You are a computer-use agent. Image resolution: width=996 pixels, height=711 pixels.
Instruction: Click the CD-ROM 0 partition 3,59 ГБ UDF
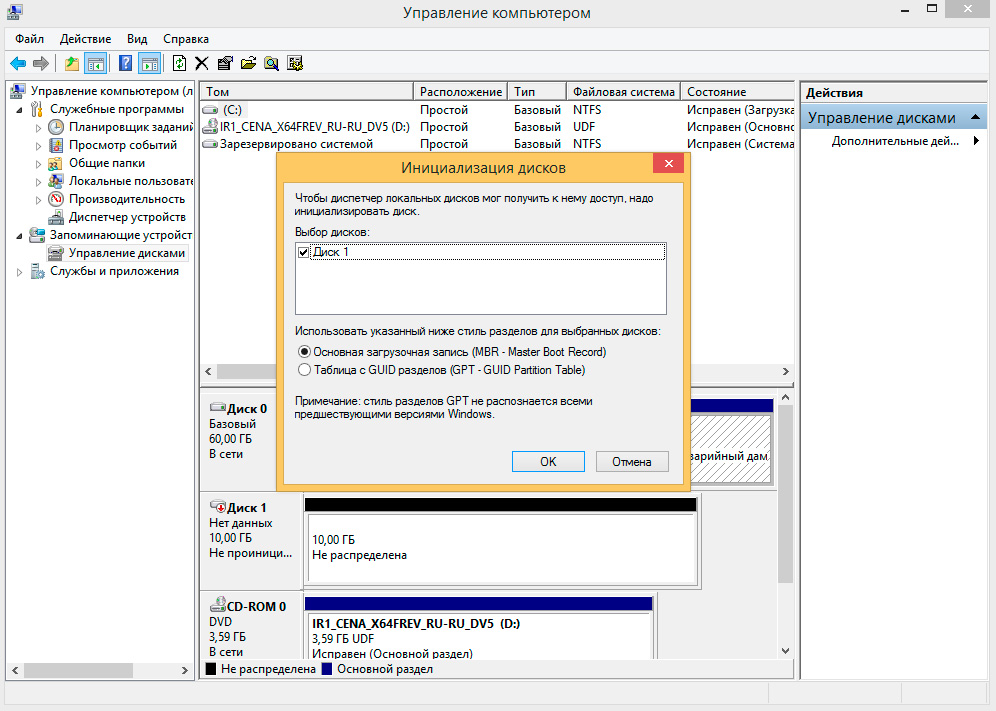point(479,636)
